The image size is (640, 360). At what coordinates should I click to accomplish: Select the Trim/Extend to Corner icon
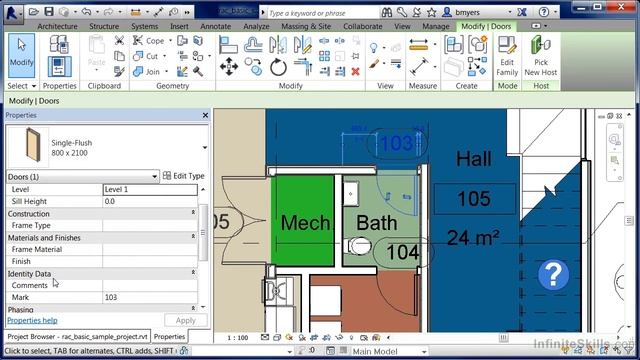[302, 67]
